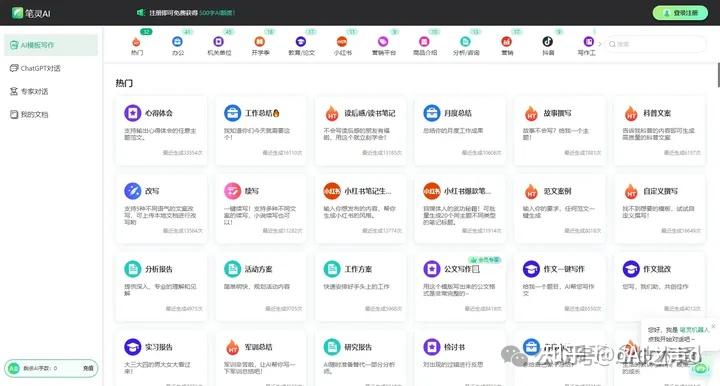720x386 pixels.
Task: Open the 续写 pink icon
Action: pos(232,191)
